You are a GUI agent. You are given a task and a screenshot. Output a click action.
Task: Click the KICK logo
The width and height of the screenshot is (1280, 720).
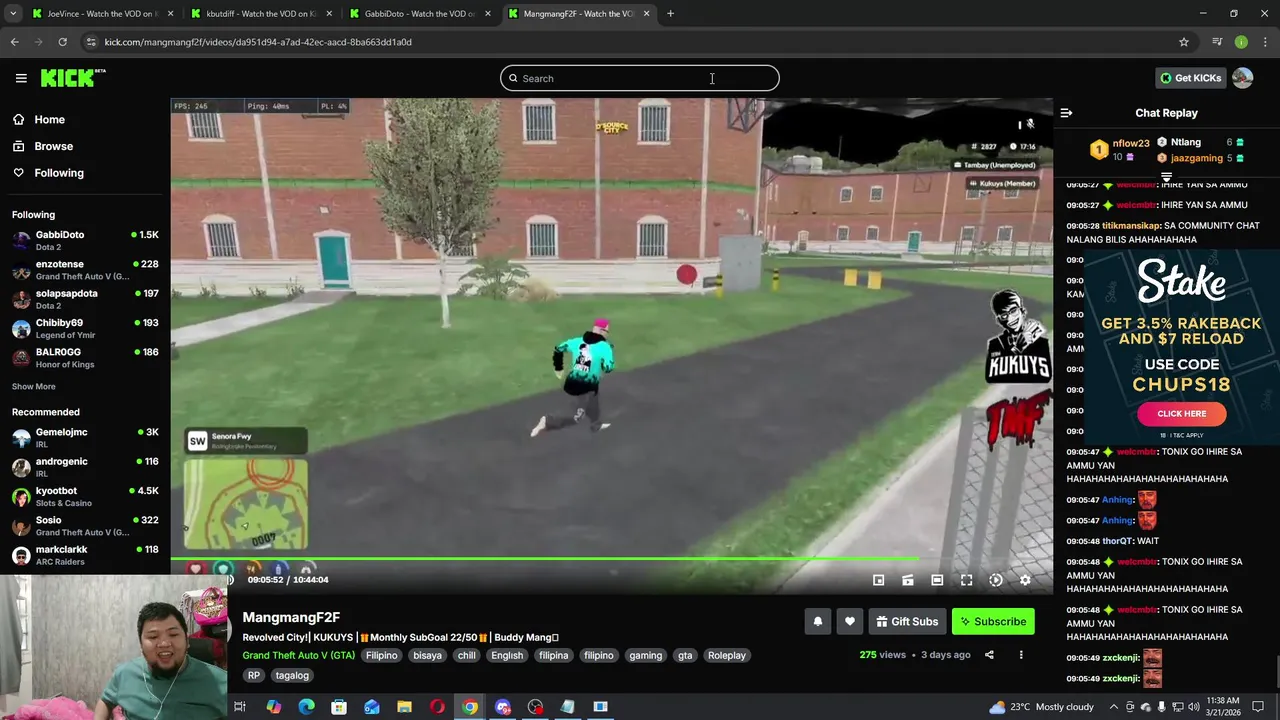(x=72, y=78)
